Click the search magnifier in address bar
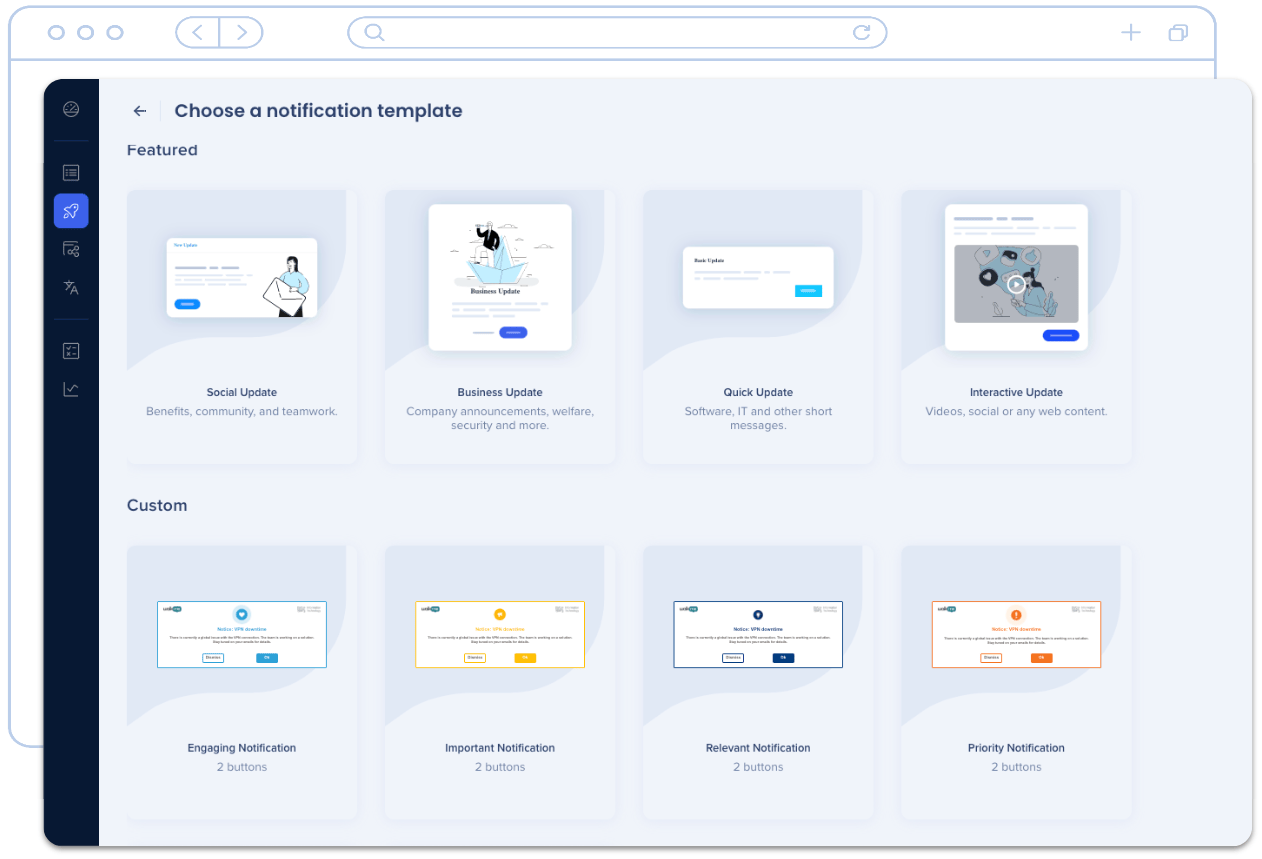This screenshot has height=859, width=1262. tap(374, 33)
